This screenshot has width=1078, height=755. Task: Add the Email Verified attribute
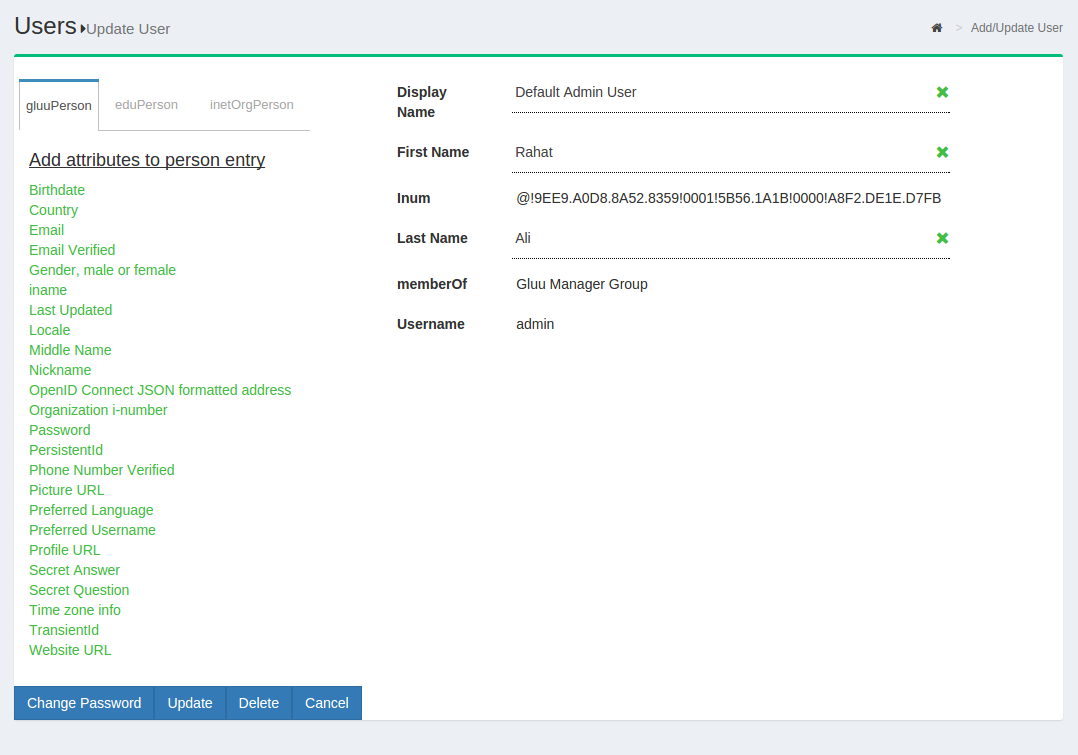[x=72, y=250]
